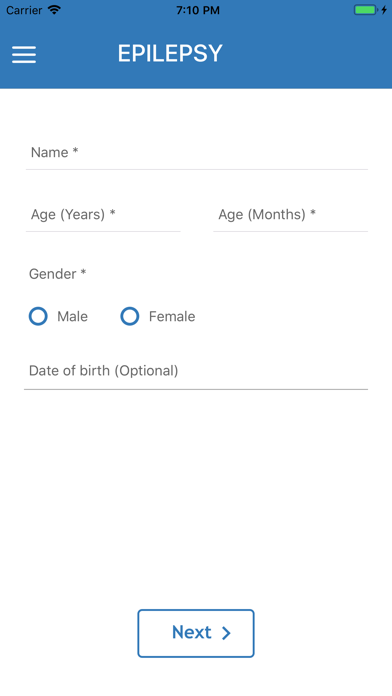Open the hamburger menu

coord(24,54)
